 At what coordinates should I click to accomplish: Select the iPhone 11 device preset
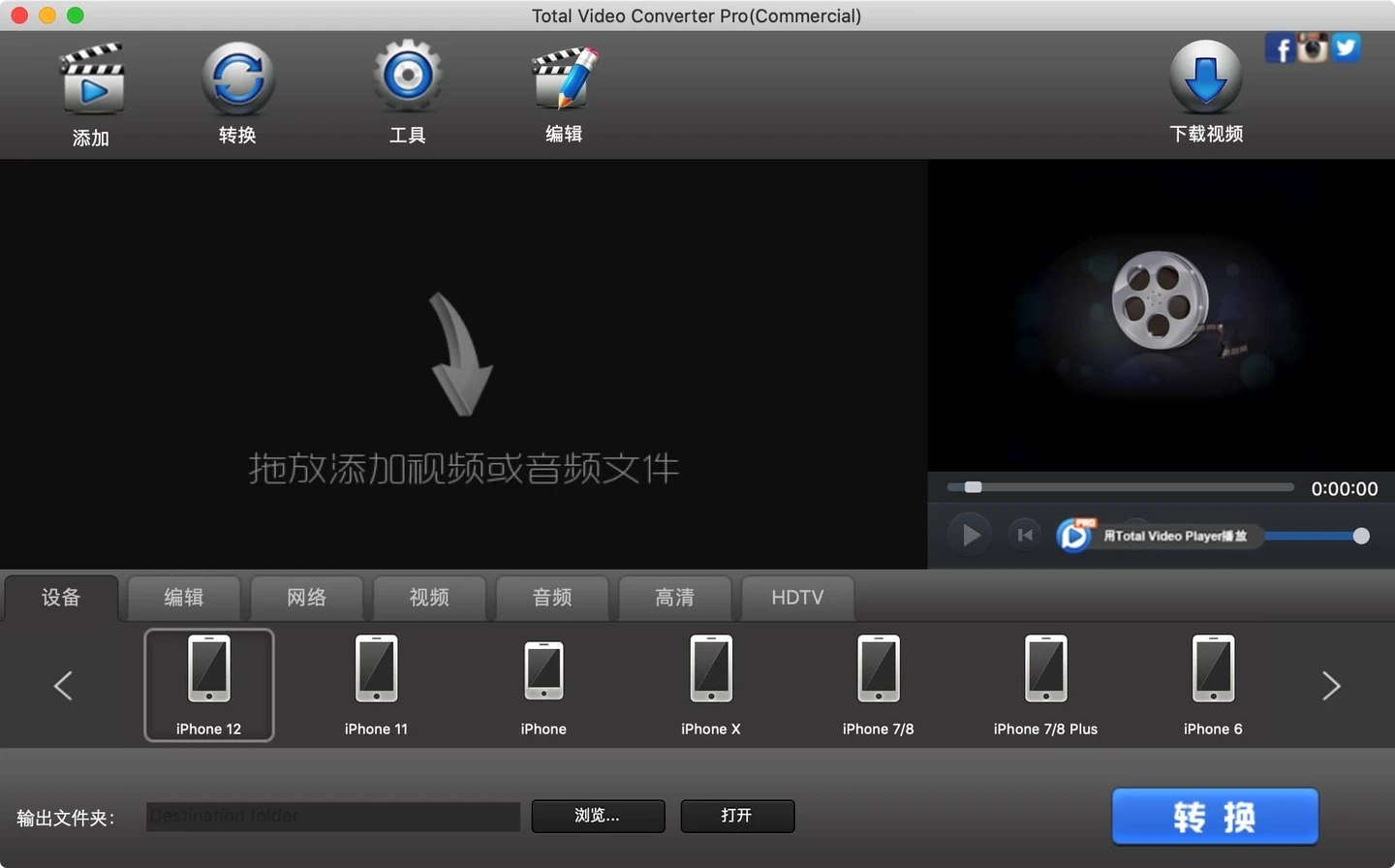click(x=376, y=685)
